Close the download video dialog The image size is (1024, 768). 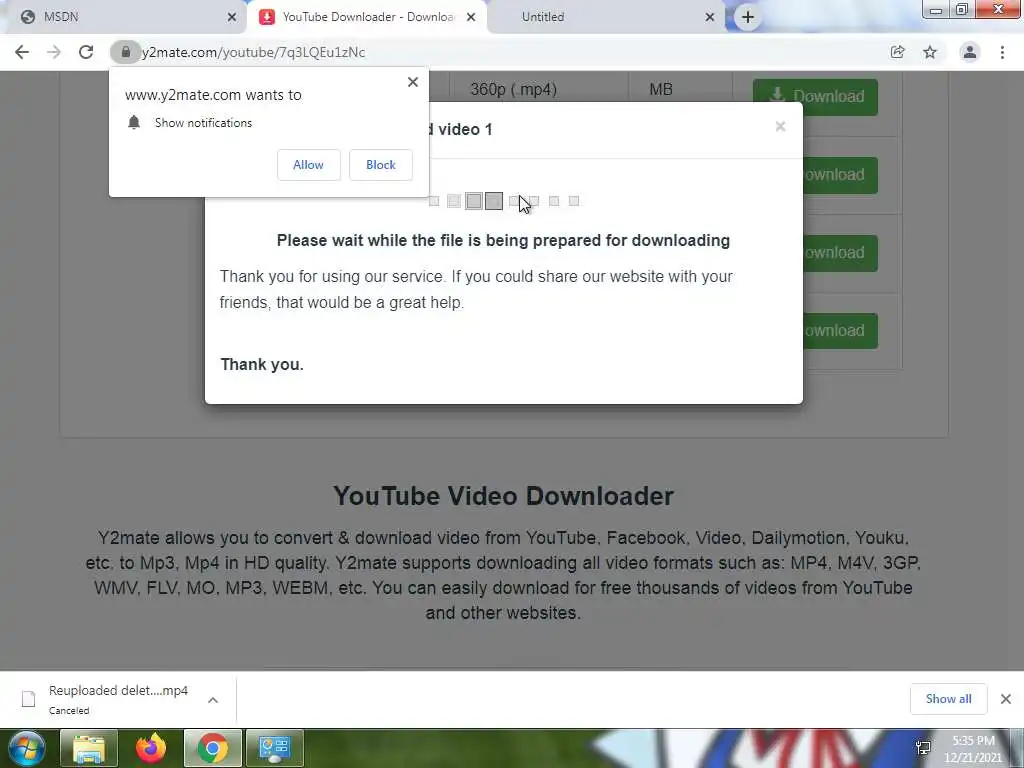[x=780, y=127]
